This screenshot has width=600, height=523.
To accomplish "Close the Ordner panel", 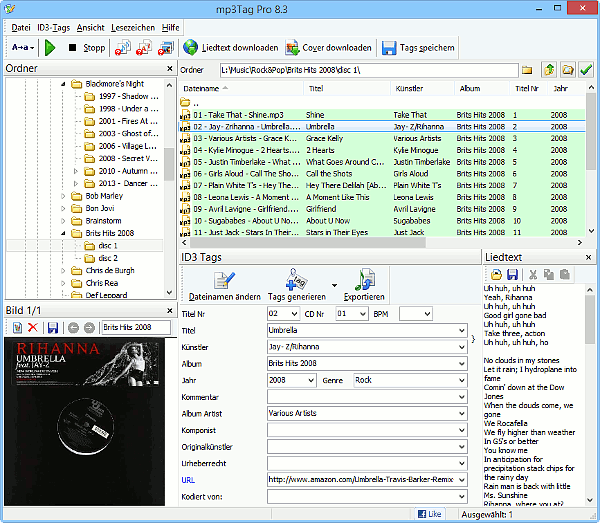I will pyautogui.click(x=170, y=68).
